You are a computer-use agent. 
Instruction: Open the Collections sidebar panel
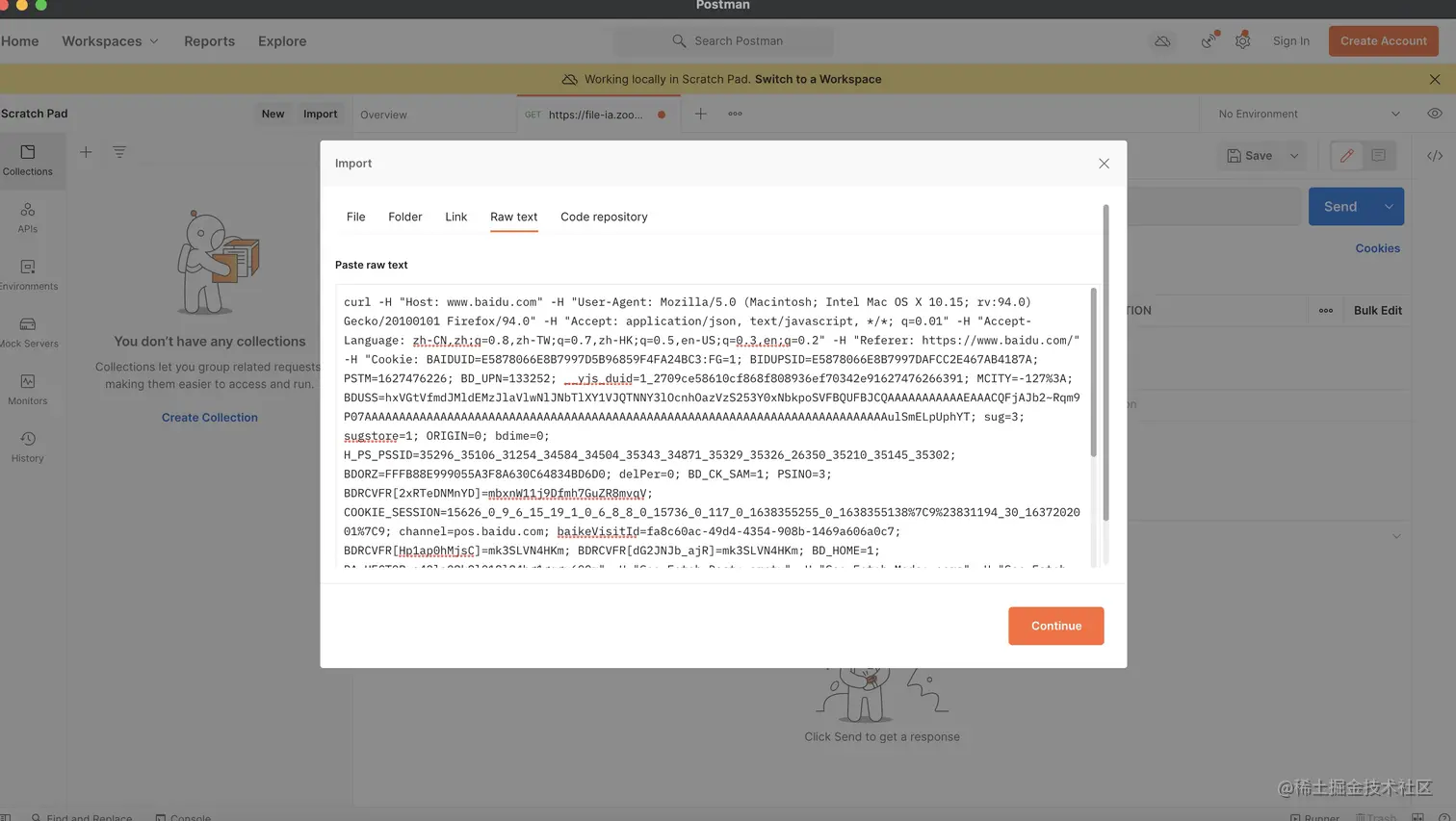click(28, 160)
